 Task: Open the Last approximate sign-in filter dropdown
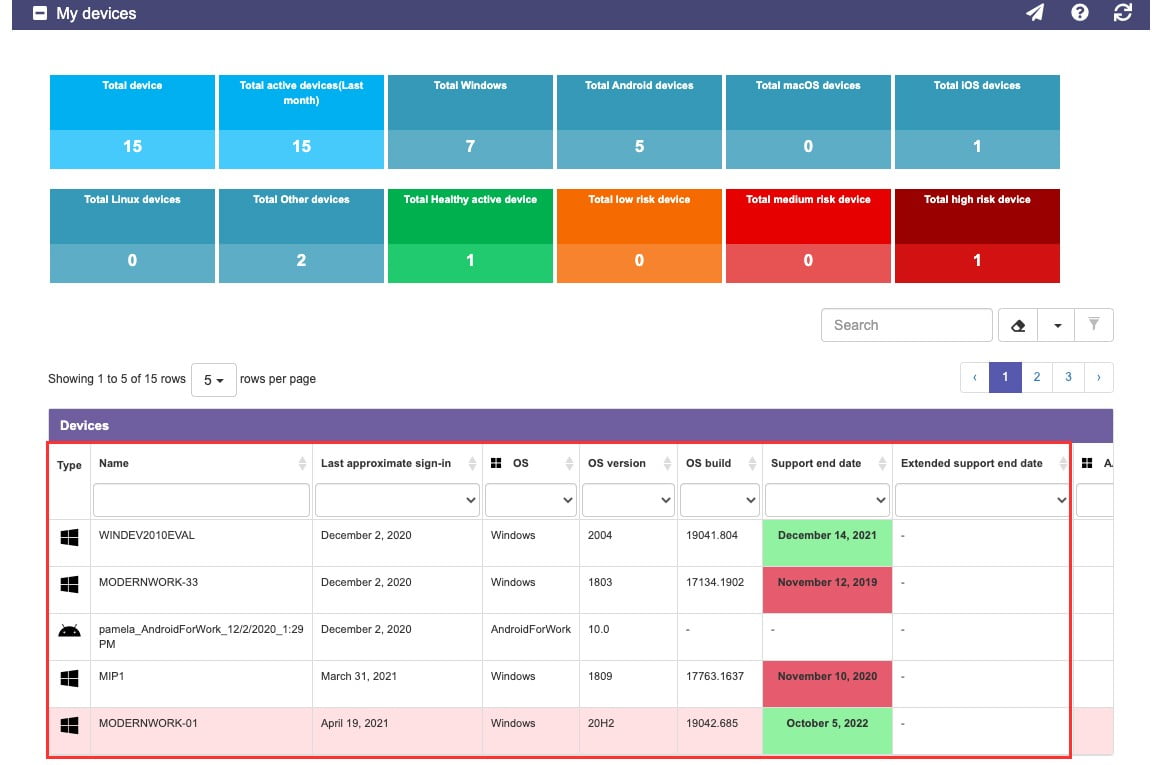pos(397,500)
